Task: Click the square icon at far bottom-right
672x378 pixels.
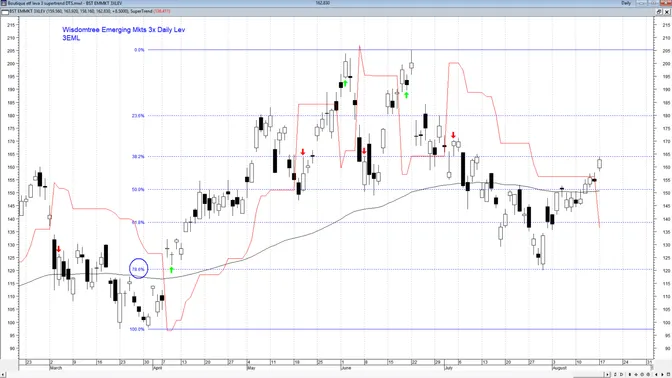Action: tap(668, 375)
